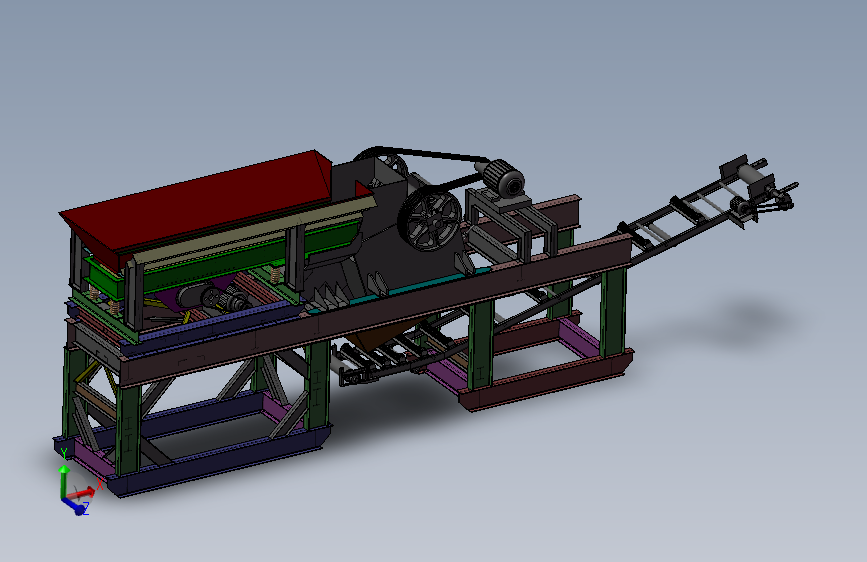Select the large spoked front flywheel
Viewport: 867px width, 562px height.
pyautogui.click(x=430, y=221)
